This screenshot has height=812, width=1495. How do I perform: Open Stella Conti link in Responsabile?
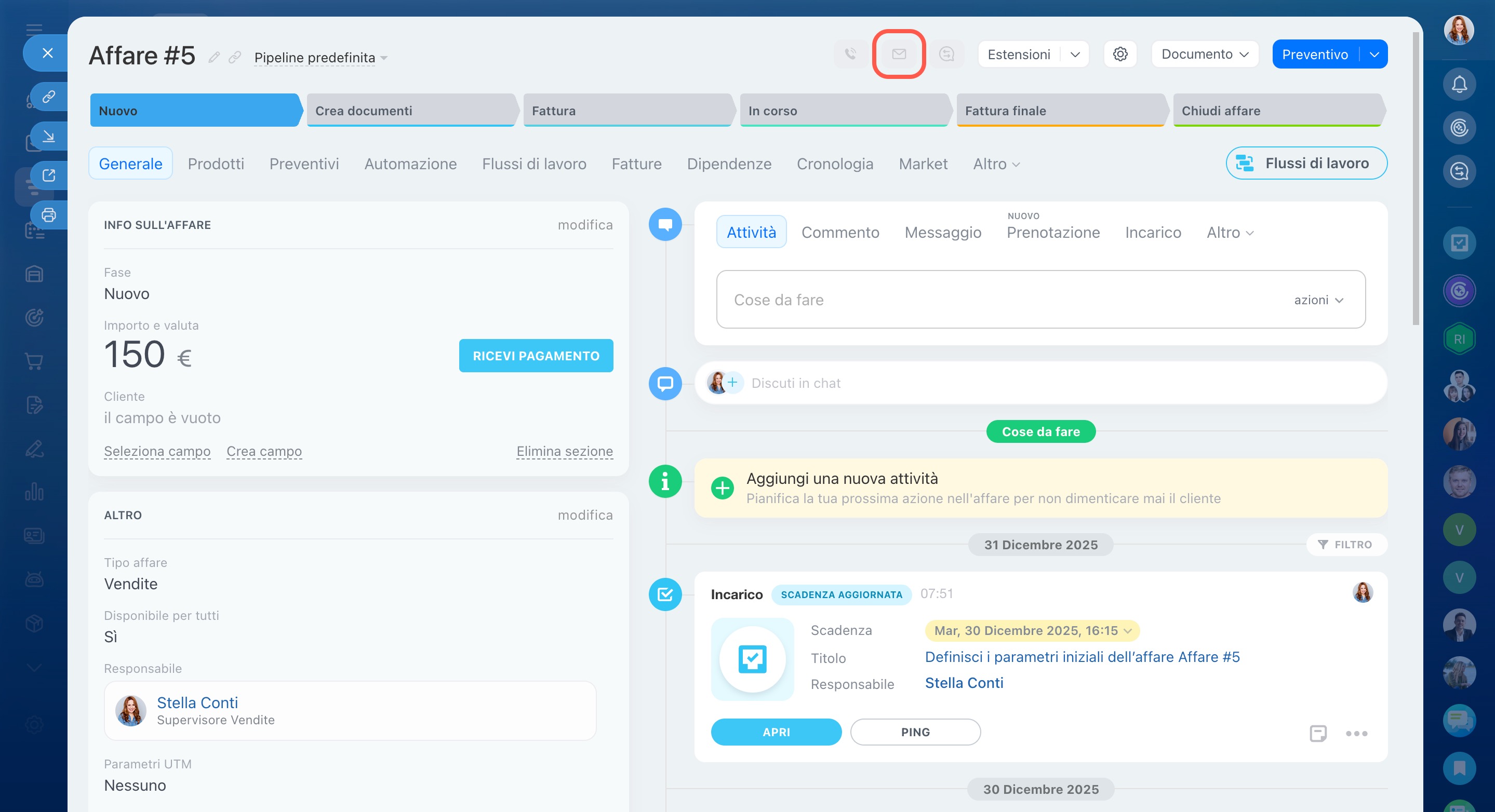click(x=197, y=702)
